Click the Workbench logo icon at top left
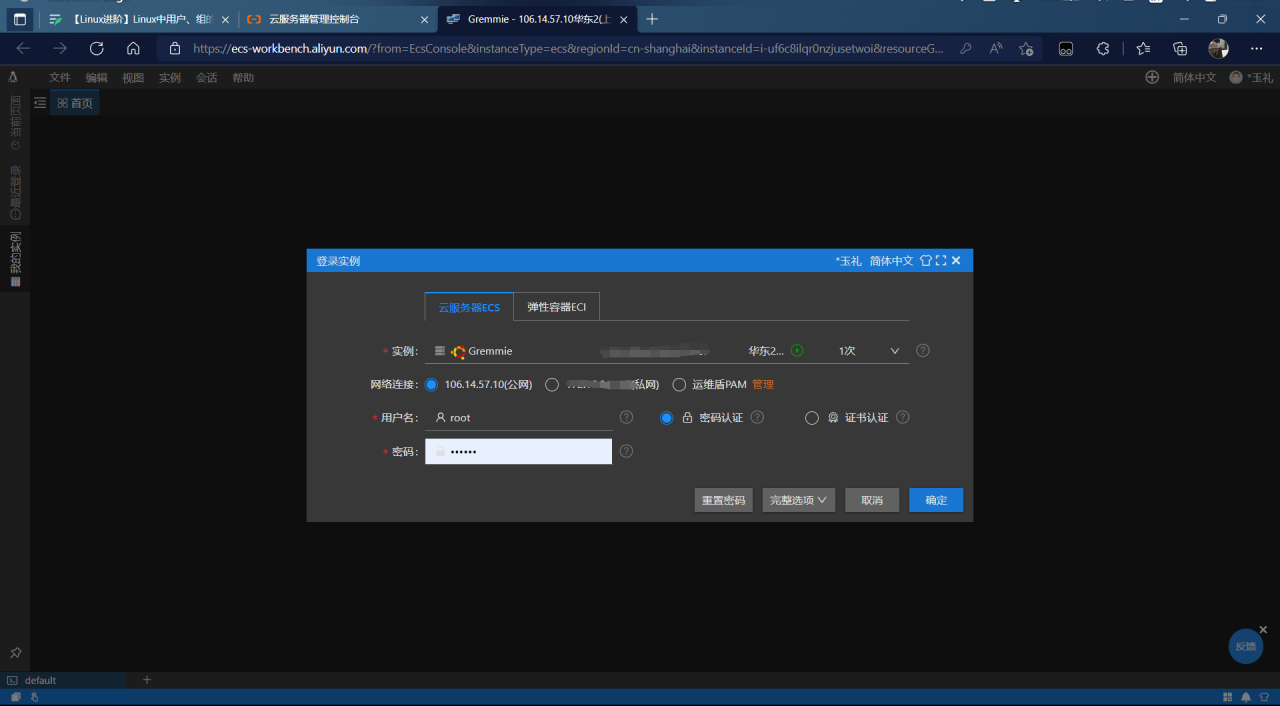 click(13, 77)
